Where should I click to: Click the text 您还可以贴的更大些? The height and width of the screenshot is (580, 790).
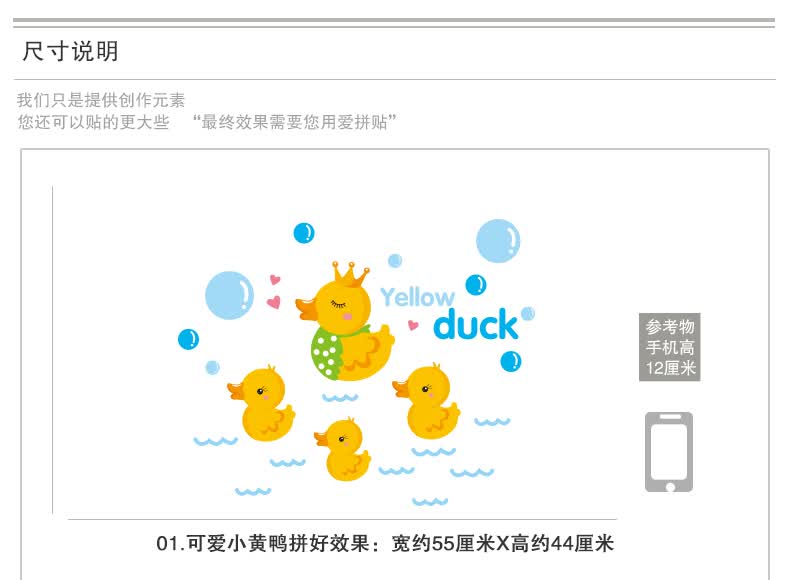click(93, 122)
